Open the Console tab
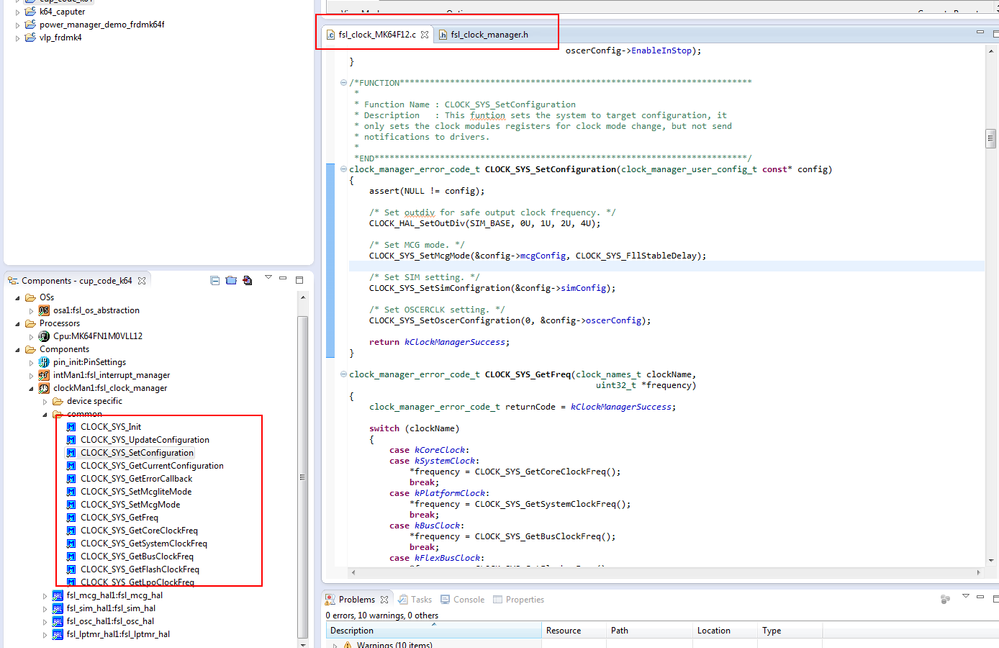The height and width of the screenshot is (648, 999). click(463, 600)
